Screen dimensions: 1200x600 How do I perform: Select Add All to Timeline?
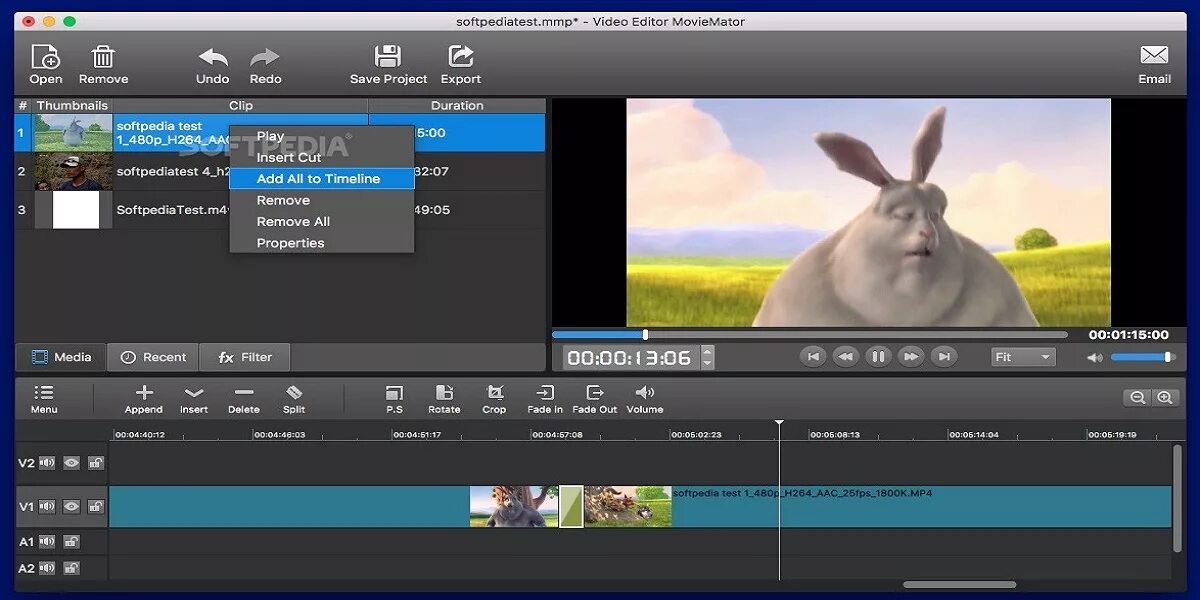click(x=321, y=179)
